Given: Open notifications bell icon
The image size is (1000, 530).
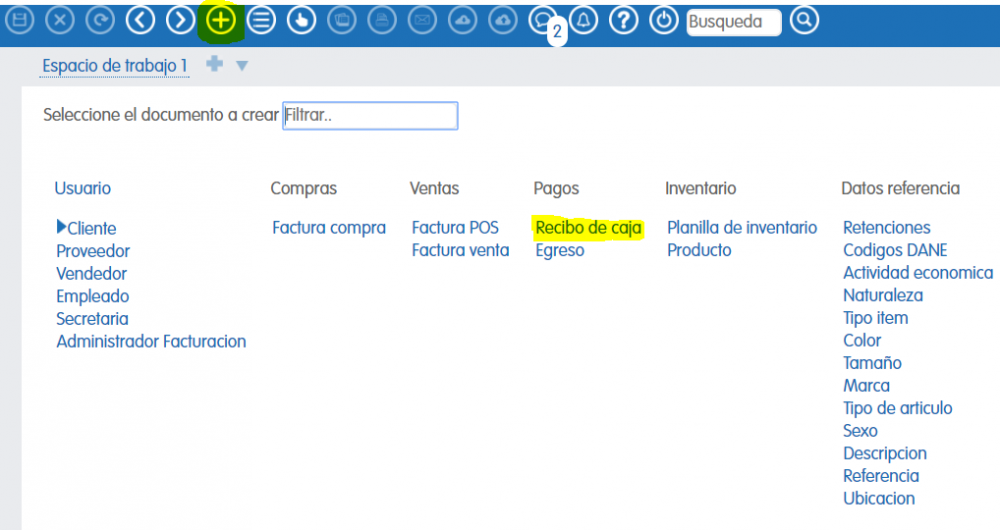Looking at the screenshot, I should [x=584, y=20].
